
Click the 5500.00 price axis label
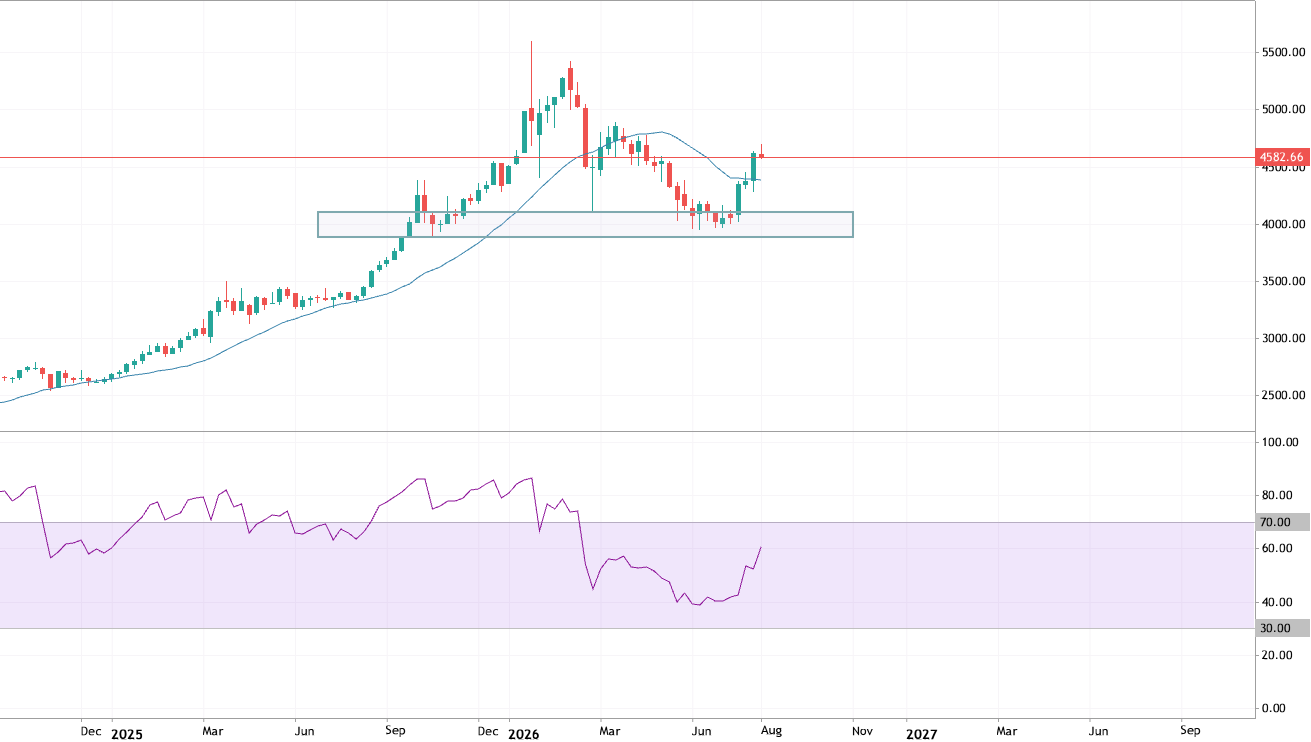pyautogui.click(x=1283, y=52)
